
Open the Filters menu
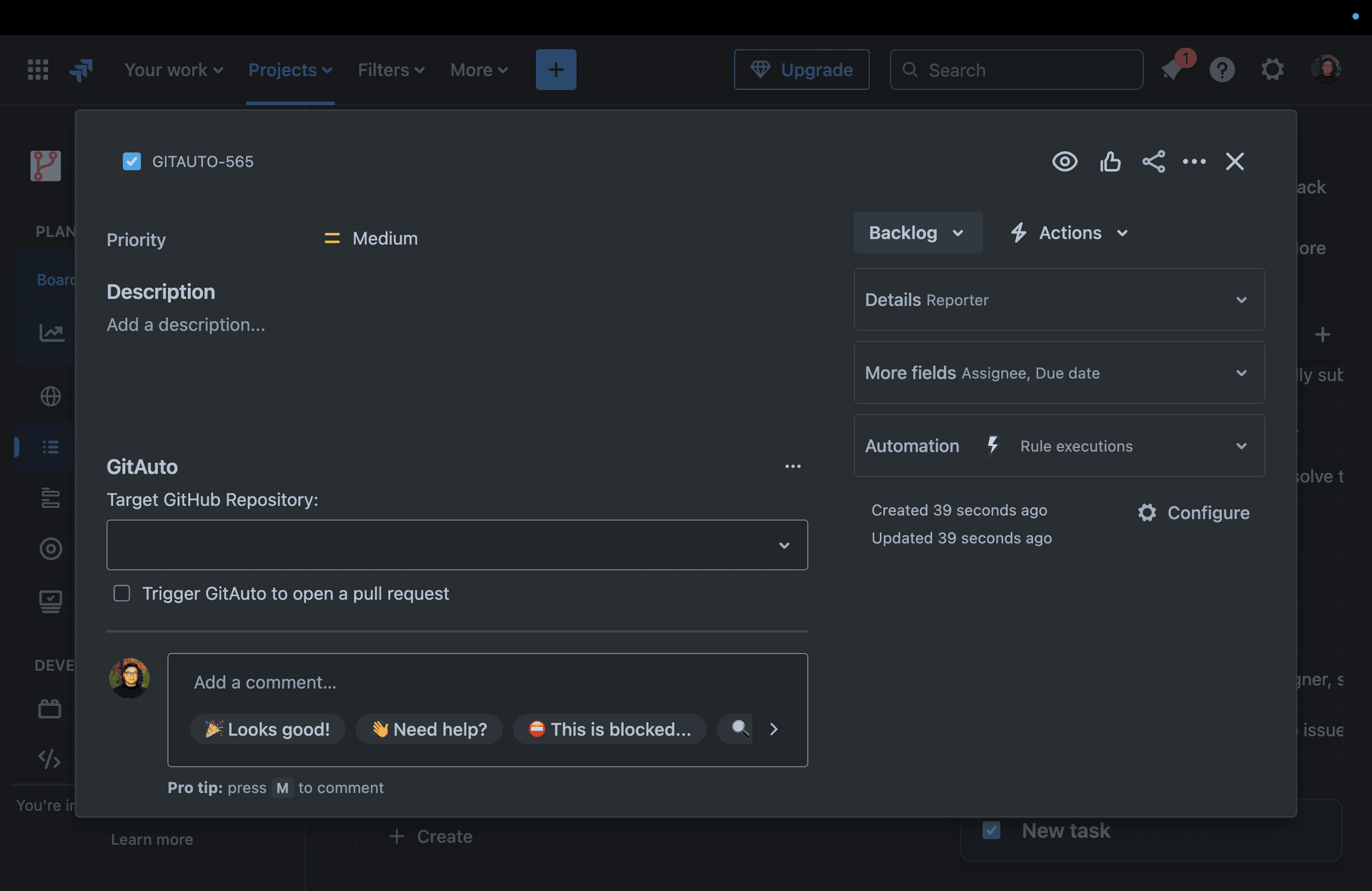390,69
